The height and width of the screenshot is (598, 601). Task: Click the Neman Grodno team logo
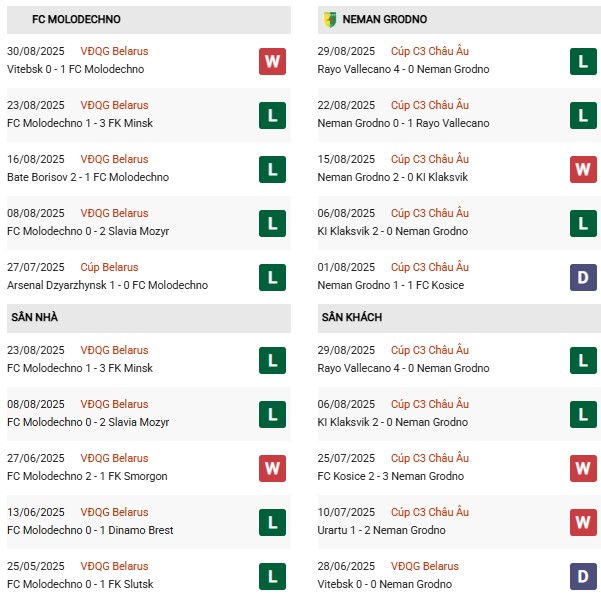tap(330, 20)
